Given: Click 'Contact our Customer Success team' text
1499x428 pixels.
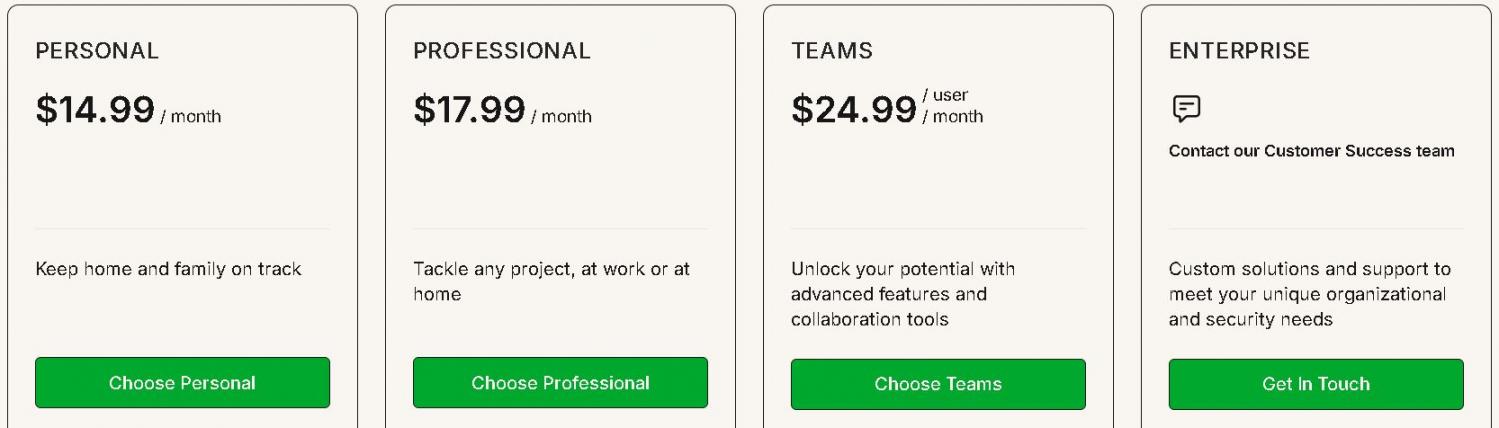Looking at the screenshot, I should click(1311, 151).
